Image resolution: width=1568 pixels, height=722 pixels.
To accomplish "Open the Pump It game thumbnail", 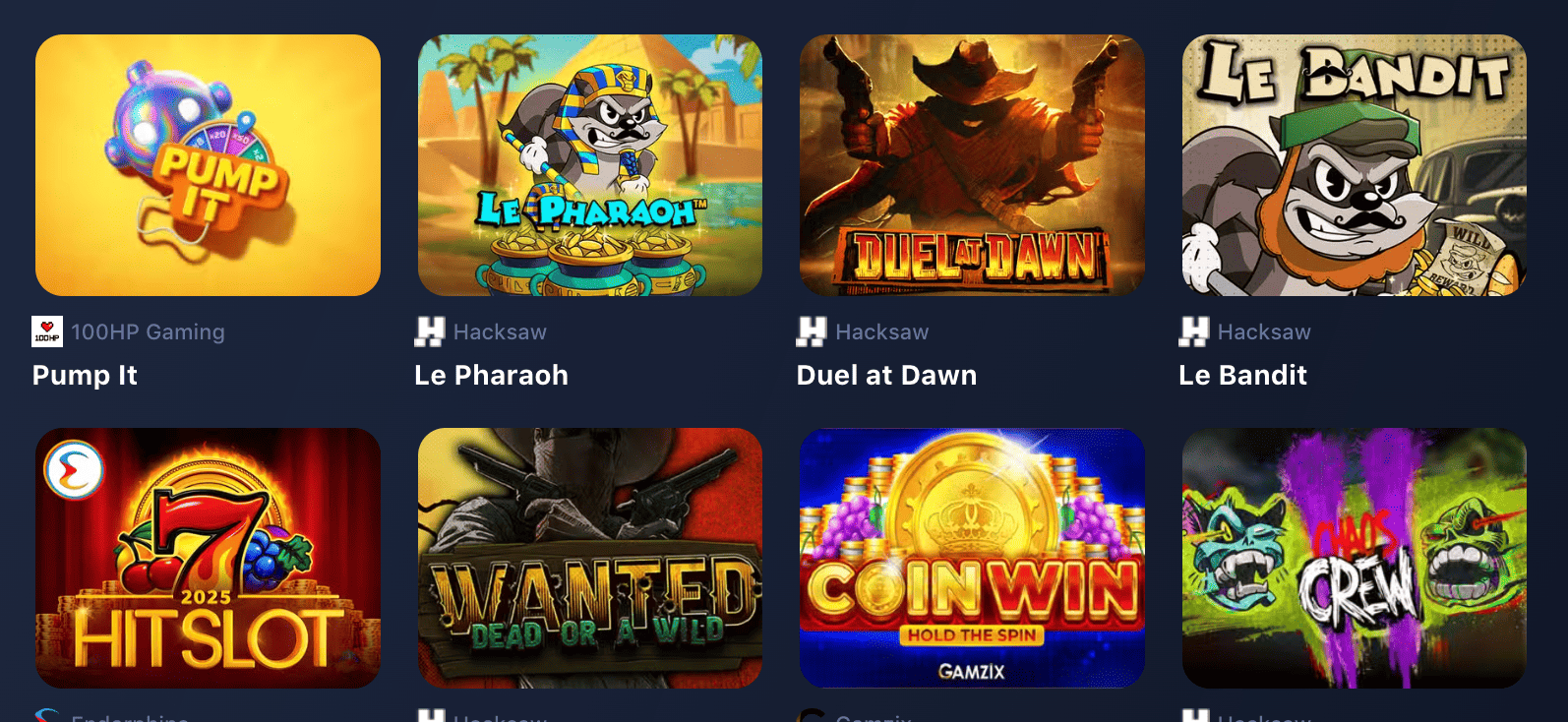I will 208,165.
